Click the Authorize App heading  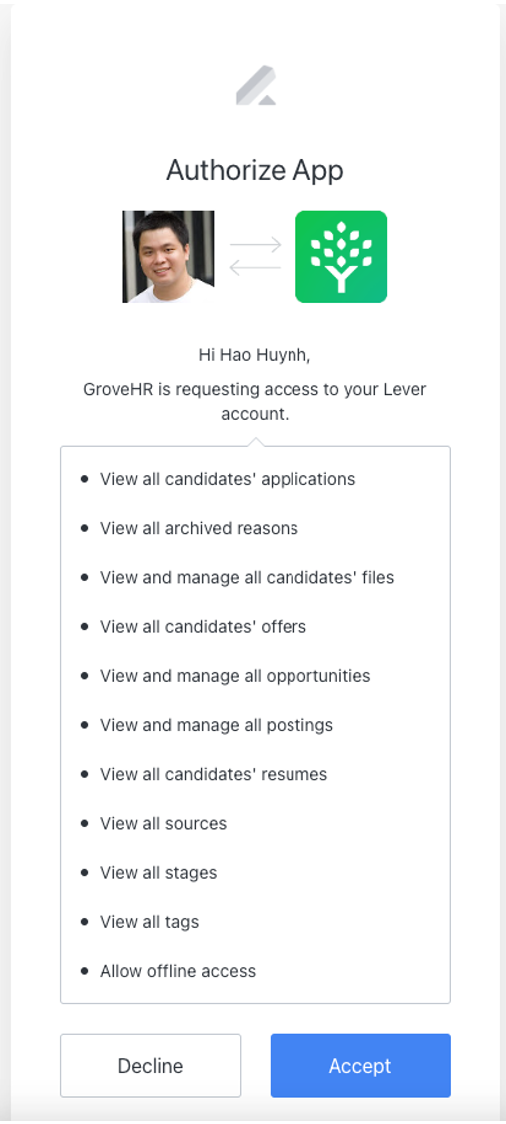click(255, 171)
